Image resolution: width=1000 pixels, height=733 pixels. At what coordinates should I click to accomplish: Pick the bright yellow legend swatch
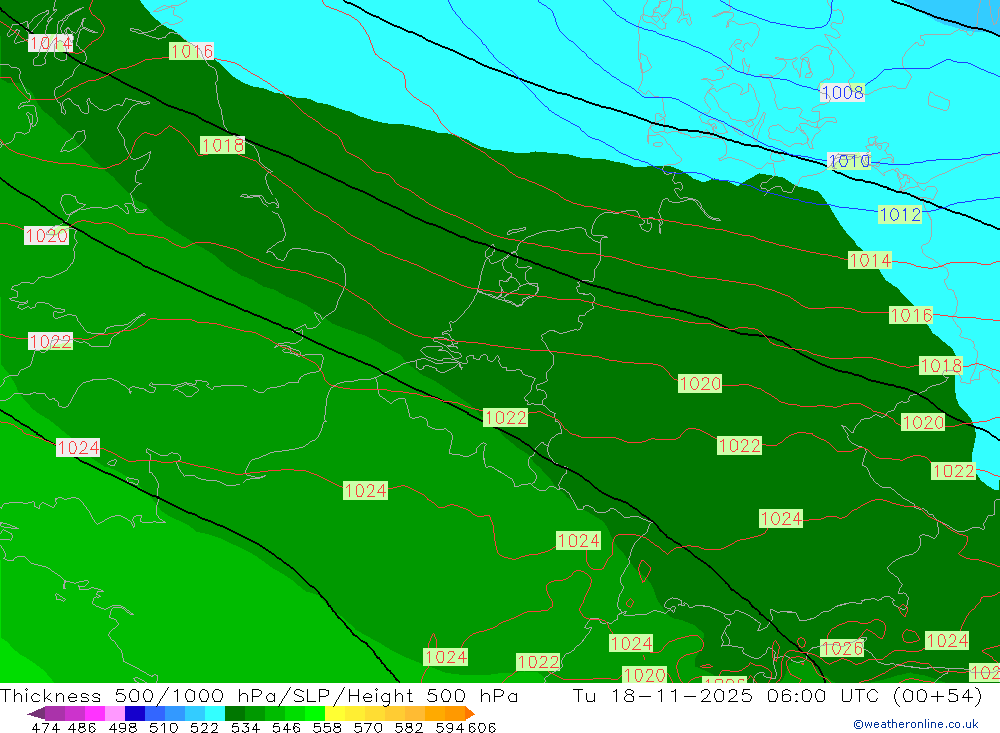(x=335, y=713)
